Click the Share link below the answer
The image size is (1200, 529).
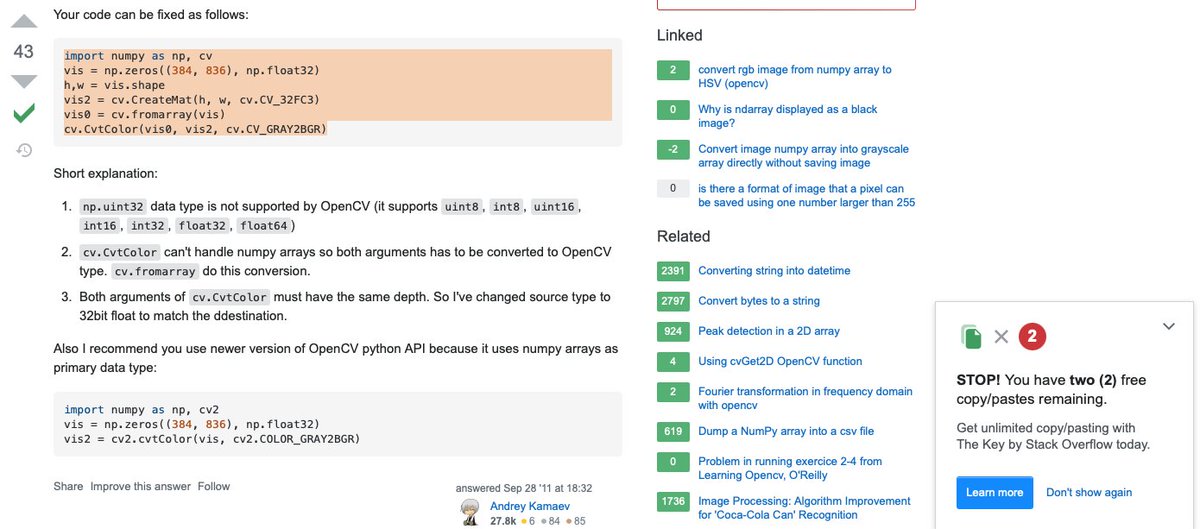click(68, 486)
